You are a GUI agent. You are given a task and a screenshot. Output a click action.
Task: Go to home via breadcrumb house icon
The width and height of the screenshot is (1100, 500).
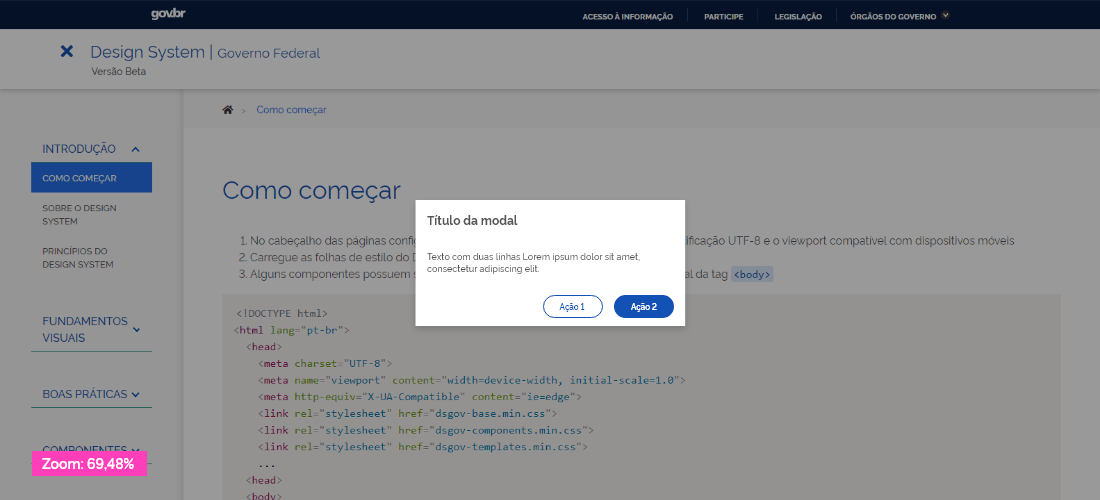[x=227, y=110]
